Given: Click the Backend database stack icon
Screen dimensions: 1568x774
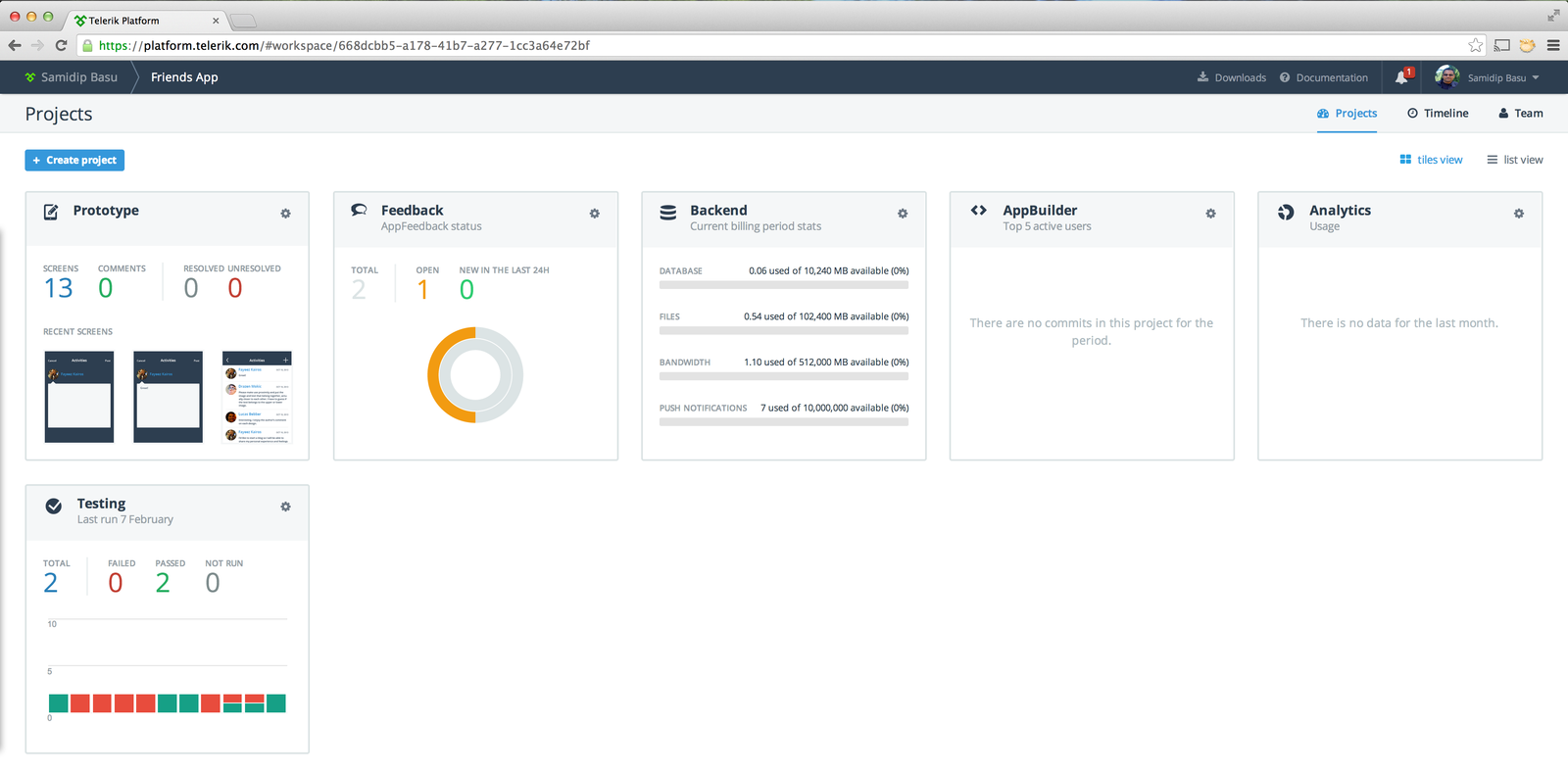Looking at the screenshot, I should click(x=668, y=213).
